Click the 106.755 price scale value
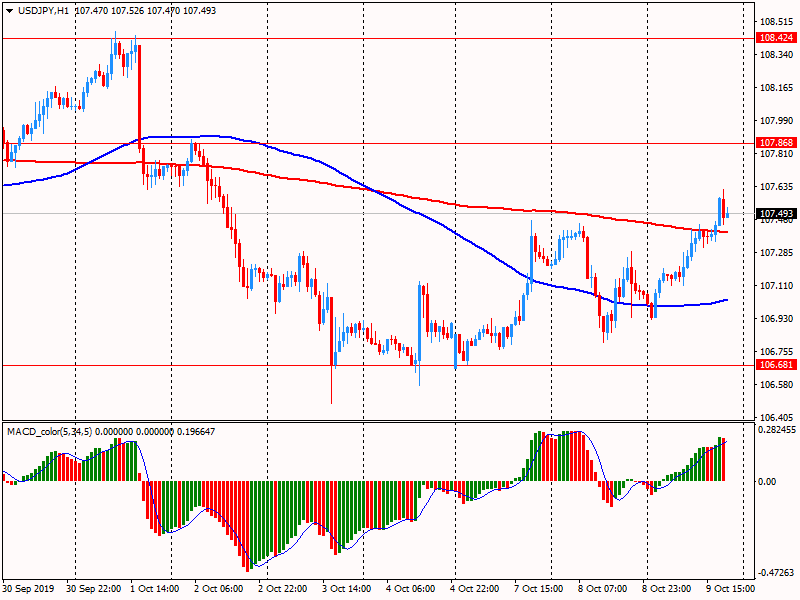 [777, 352]
